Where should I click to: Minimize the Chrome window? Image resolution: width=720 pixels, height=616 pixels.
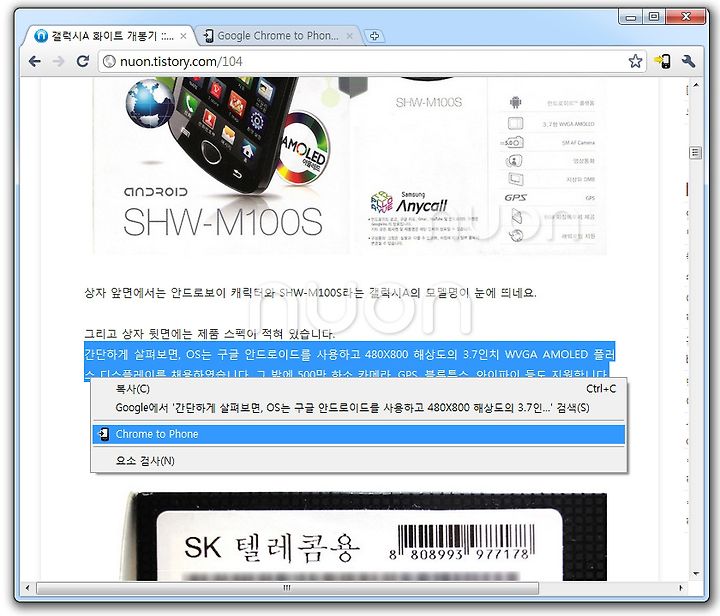631,17
